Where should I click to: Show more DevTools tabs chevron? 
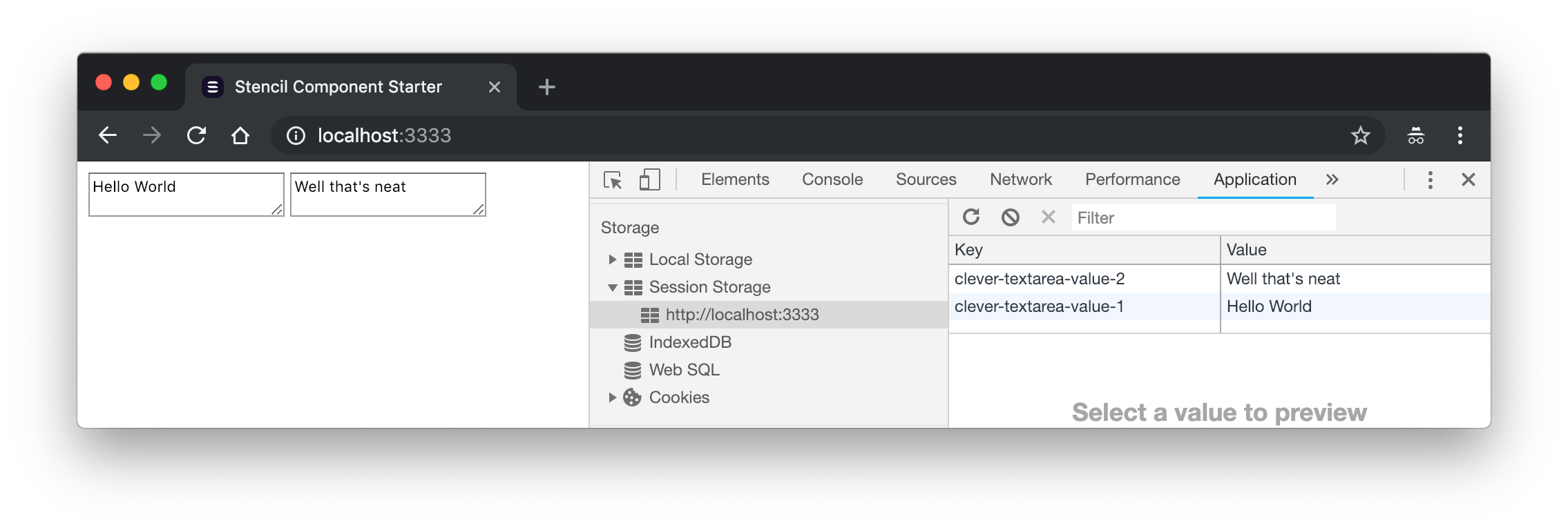[x=1332, y=180]
